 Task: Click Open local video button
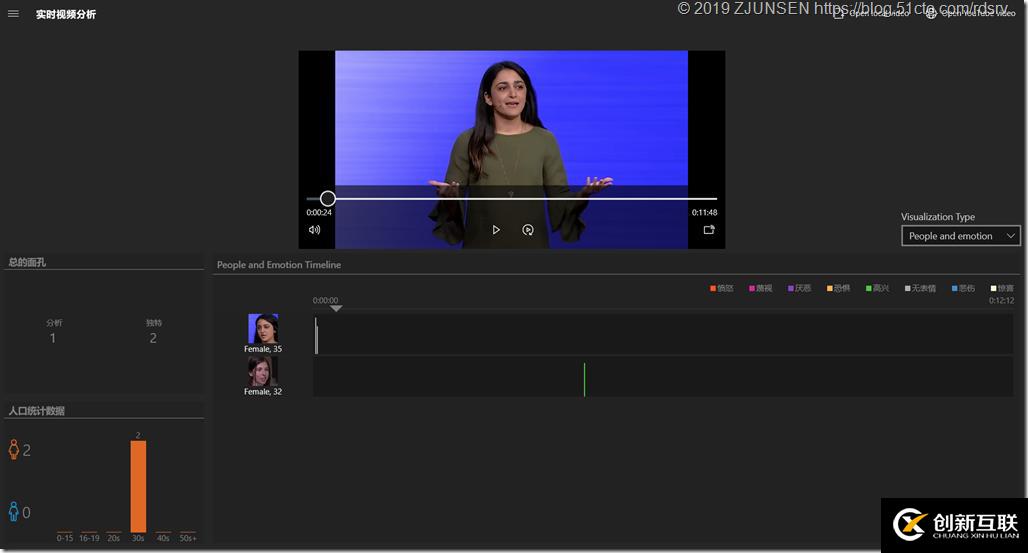tap(871, 13)
